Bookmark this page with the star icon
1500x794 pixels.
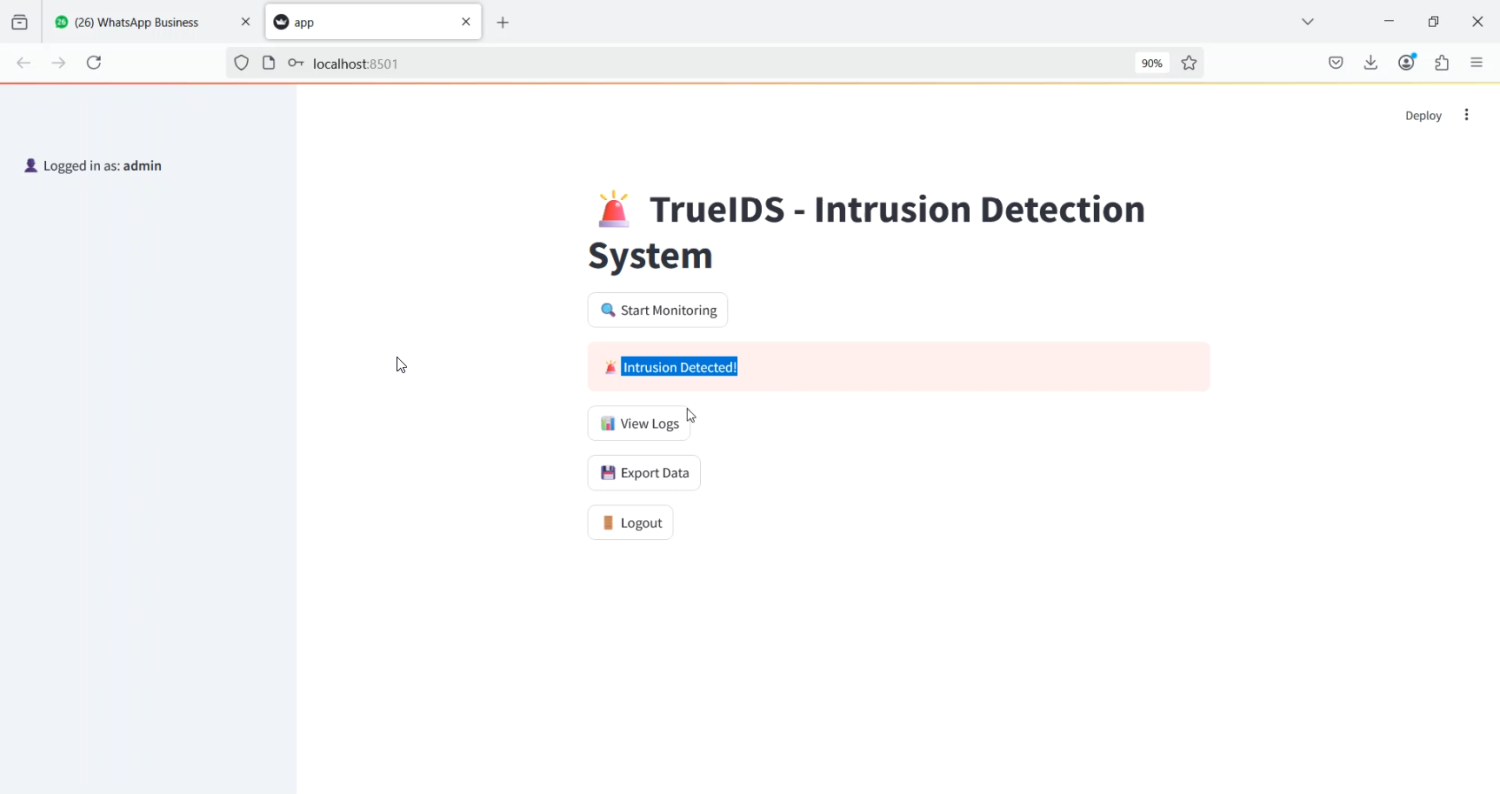click(1189, 63)
